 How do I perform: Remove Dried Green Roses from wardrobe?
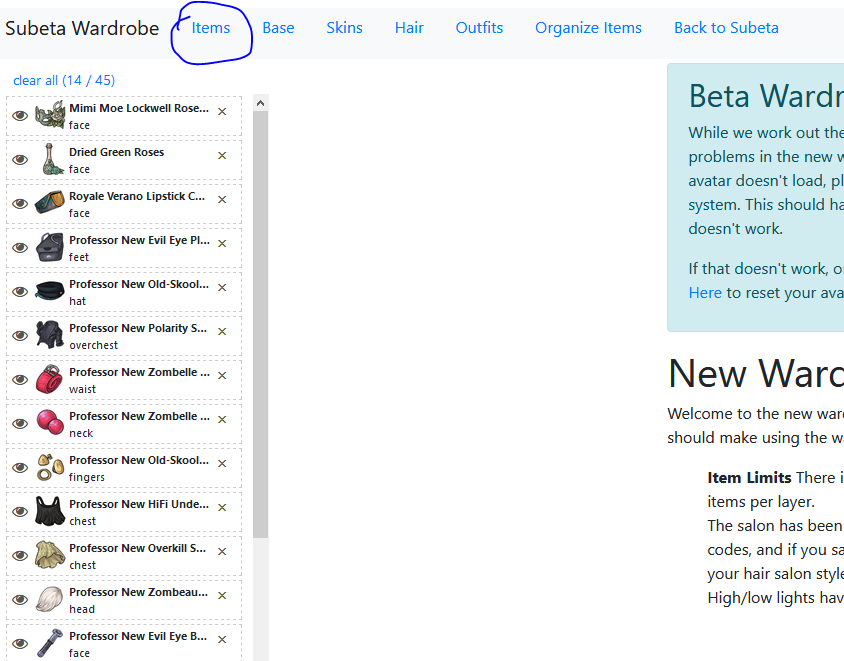point(222,156)
